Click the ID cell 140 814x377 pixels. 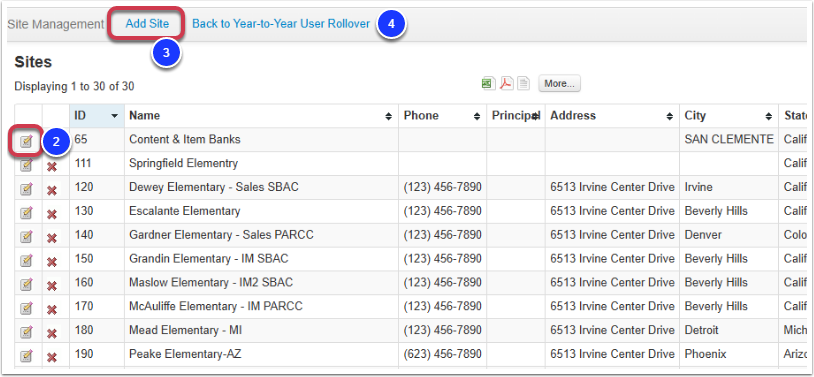97,235
